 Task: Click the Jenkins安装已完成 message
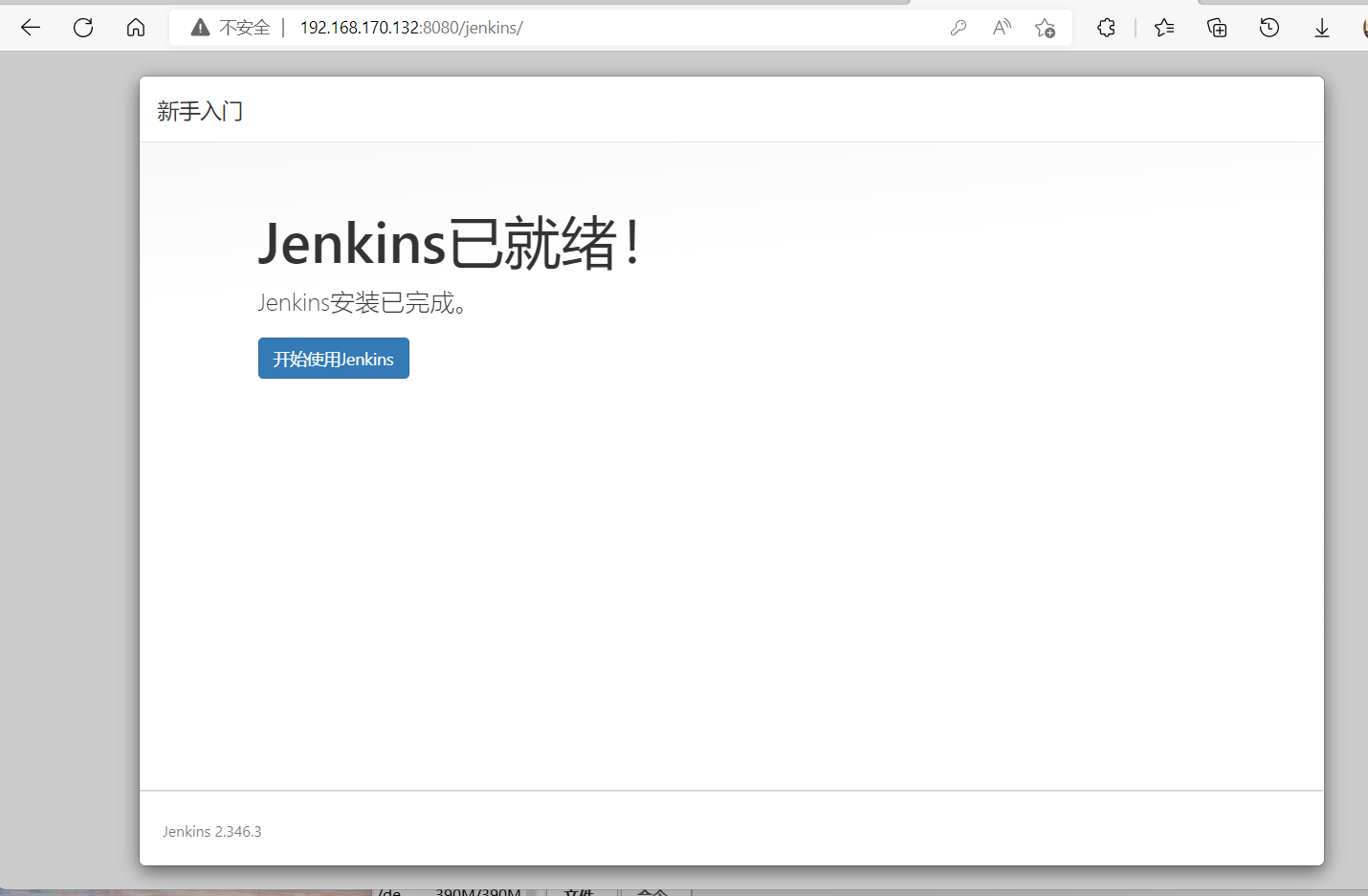pyautogui.click(x=363, y=303)
